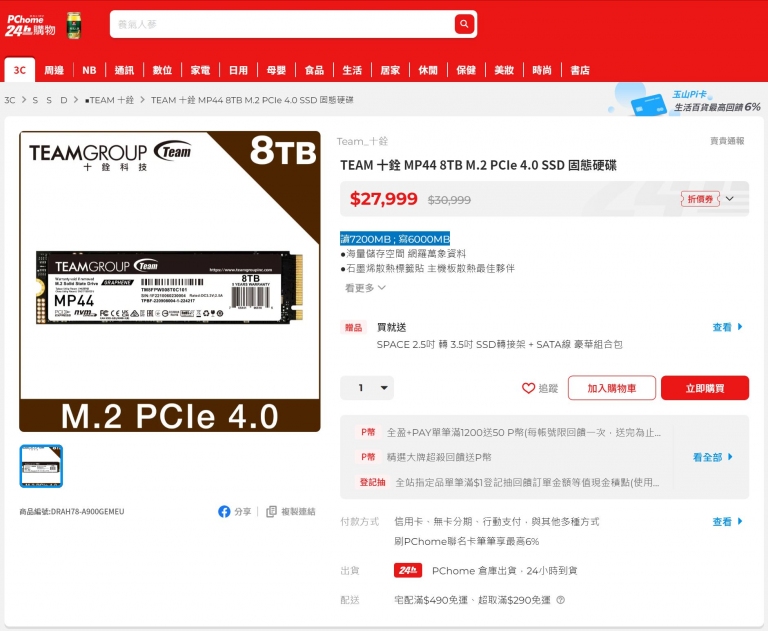Click the 24h shipping badge
The height and width of the screenshot is (631, 768).
[x=408, y=570]
